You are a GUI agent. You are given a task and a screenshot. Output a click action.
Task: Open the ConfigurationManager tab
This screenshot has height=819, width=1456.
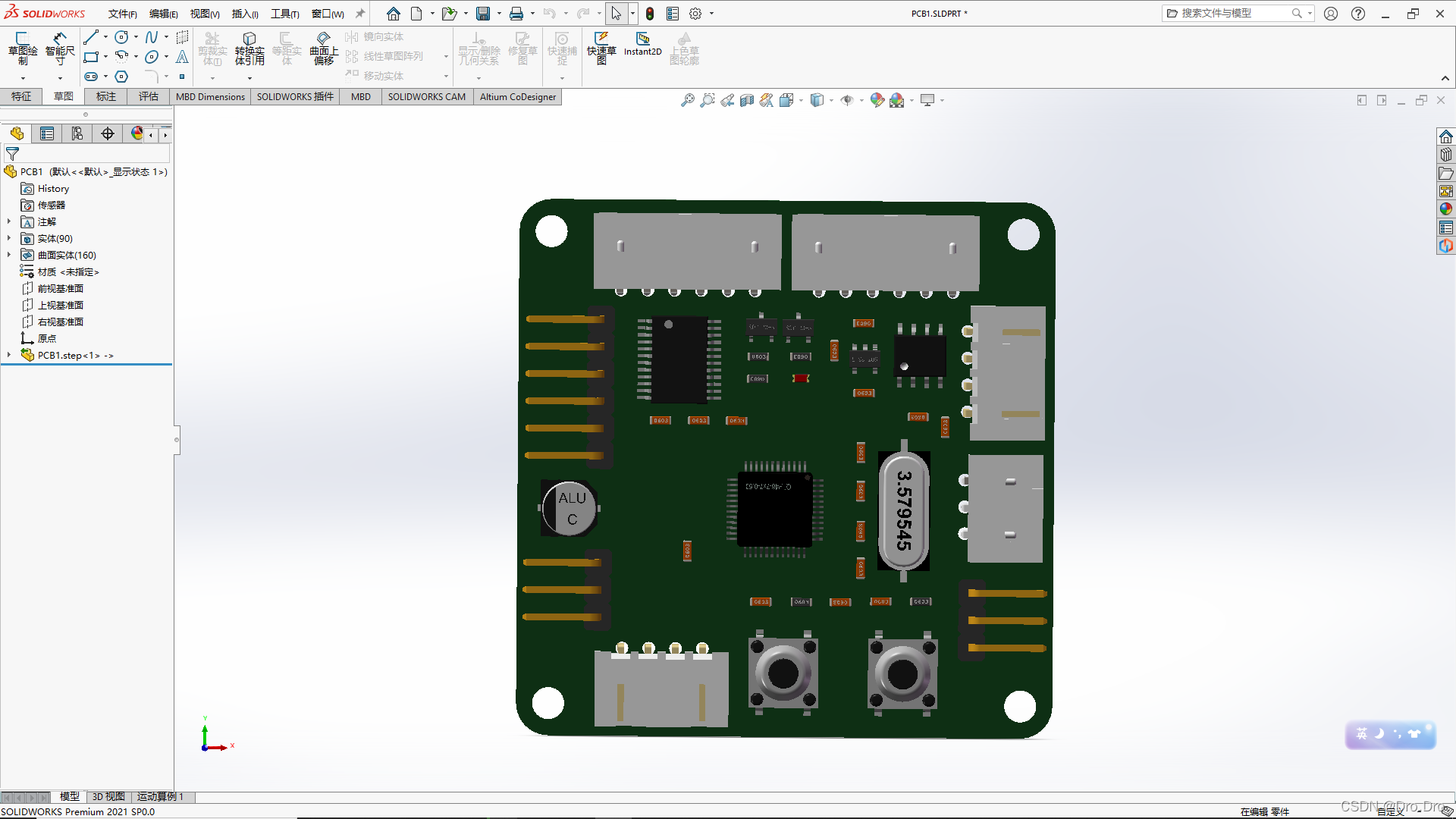pos(77,133)
